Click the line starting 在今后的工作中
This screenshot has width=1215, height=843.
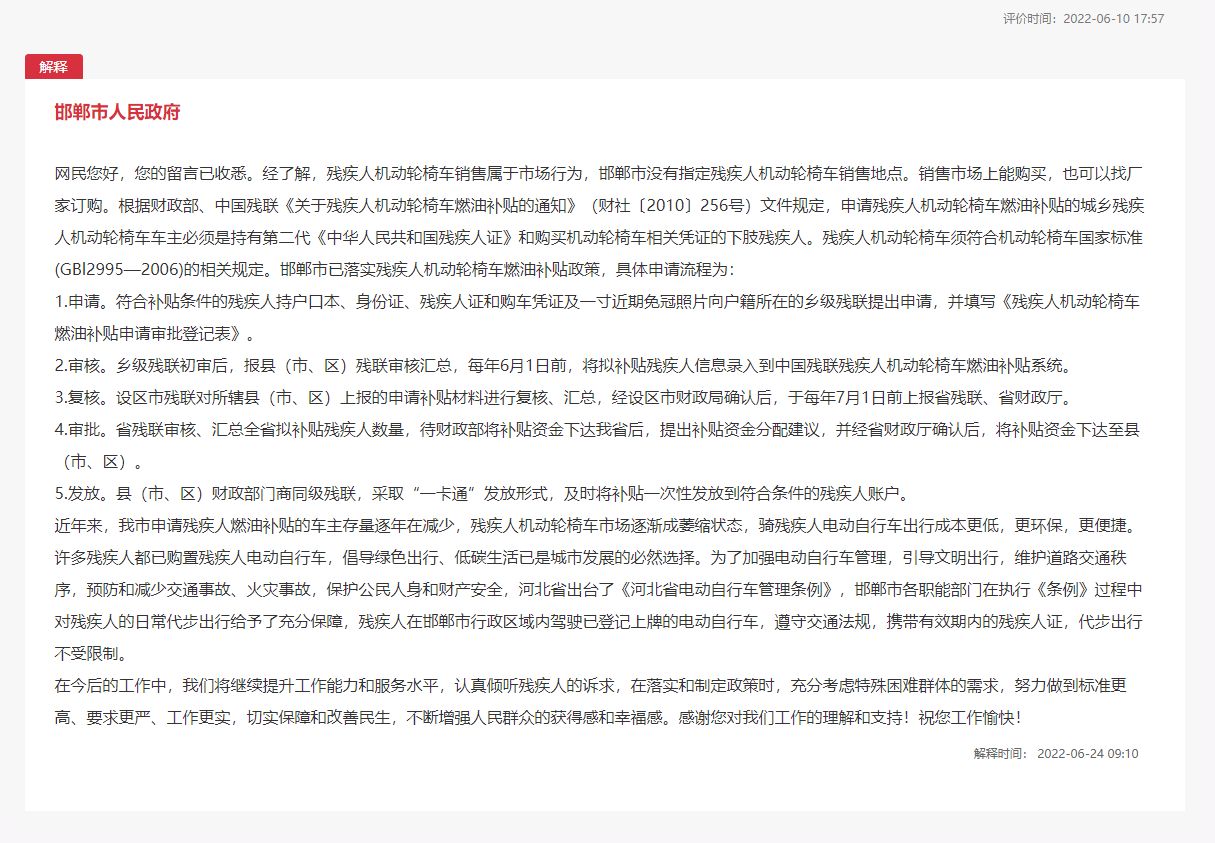tap(592, 685)
